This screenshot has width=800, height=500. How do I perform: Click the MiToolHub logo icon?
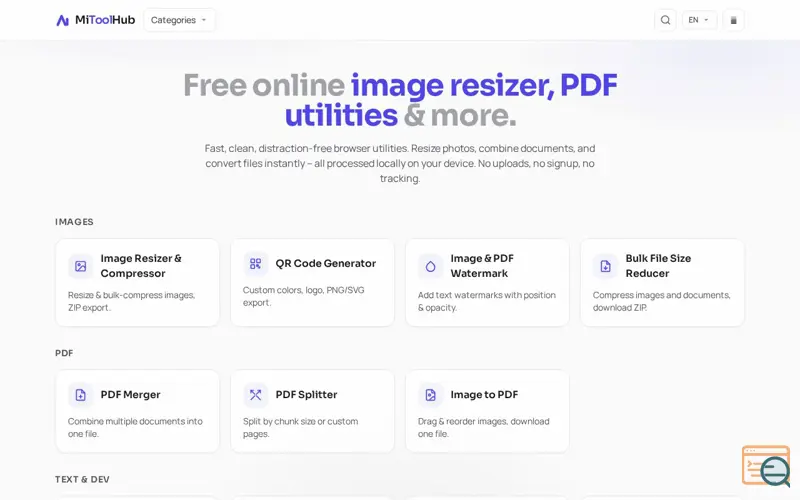pyautogui.click(x=62, y=20)
